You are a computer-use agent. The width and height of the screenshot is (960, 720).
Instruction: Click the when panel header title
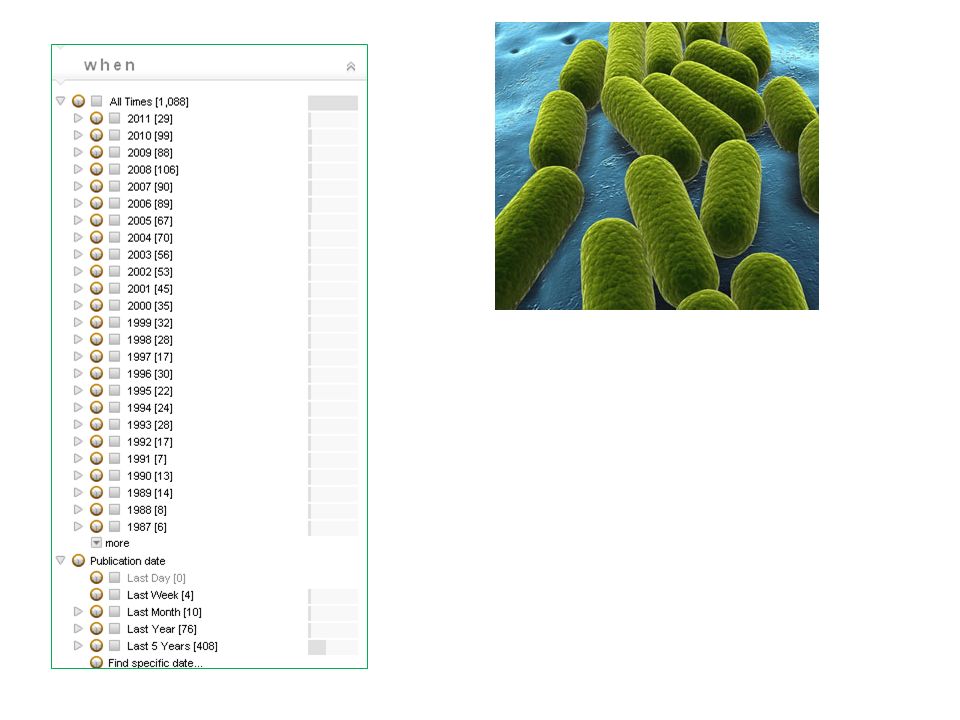(110, 65)
